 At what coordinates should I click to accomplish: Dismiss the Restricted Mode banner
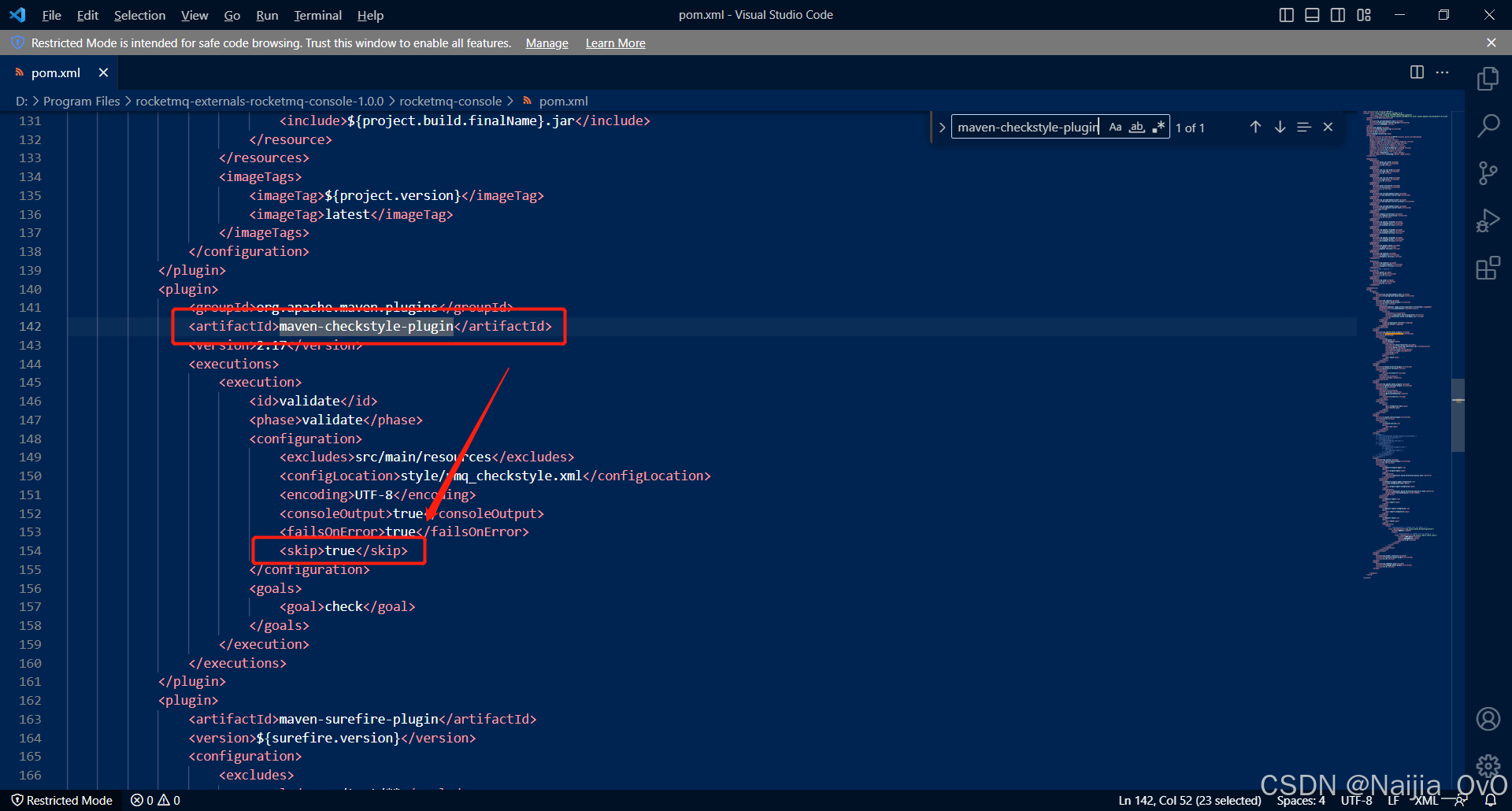1491,43
